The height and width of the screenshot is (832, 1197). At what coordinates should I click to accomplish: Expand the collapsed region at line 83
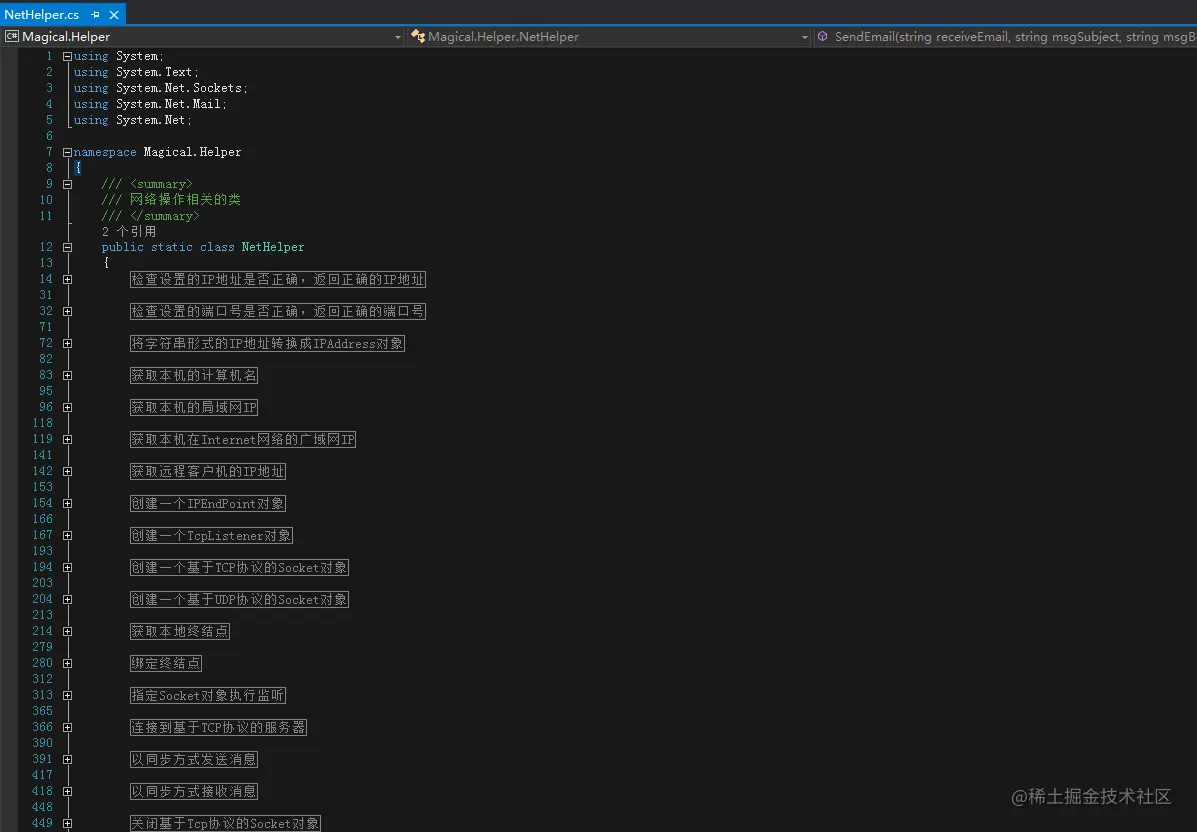pyautogui.click(x=67, y=376)
